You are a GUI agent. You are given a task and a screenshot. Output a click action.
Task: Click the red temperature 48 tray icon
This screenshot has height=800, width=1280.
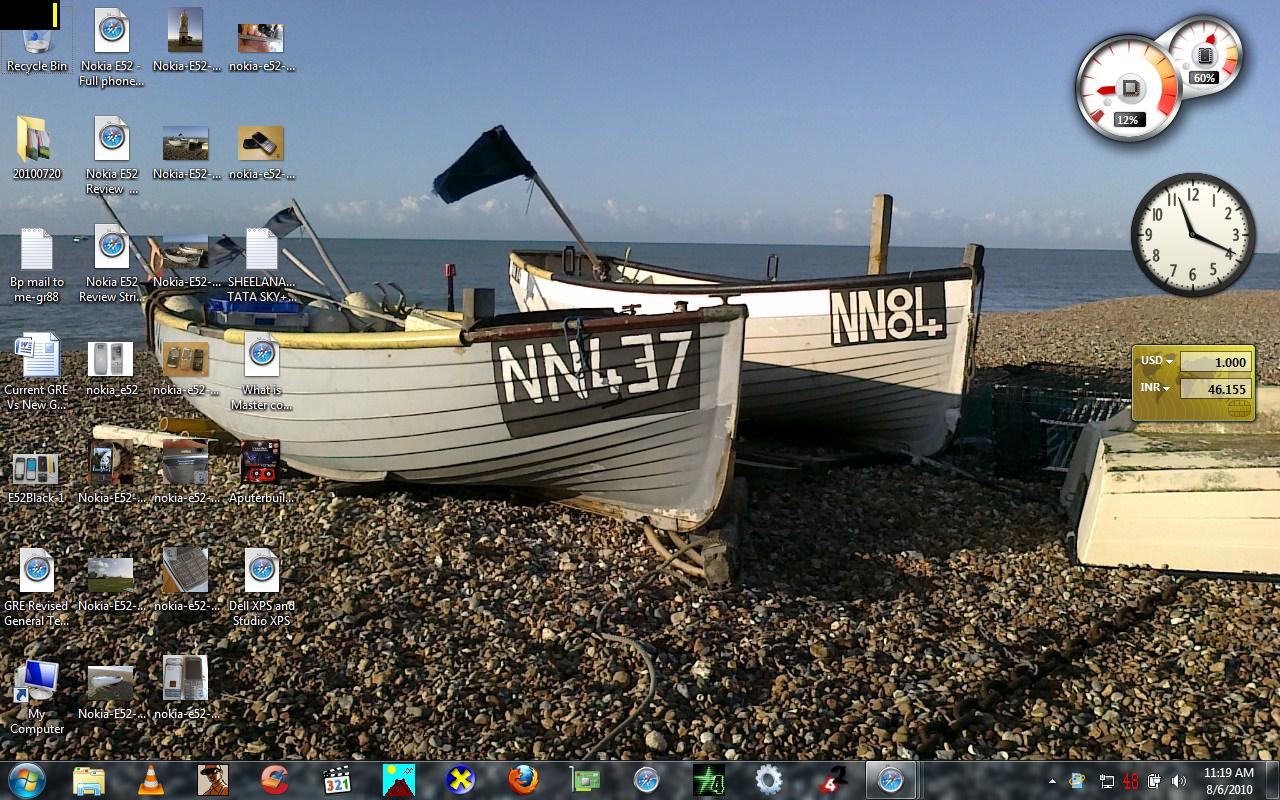(1131, 781)
